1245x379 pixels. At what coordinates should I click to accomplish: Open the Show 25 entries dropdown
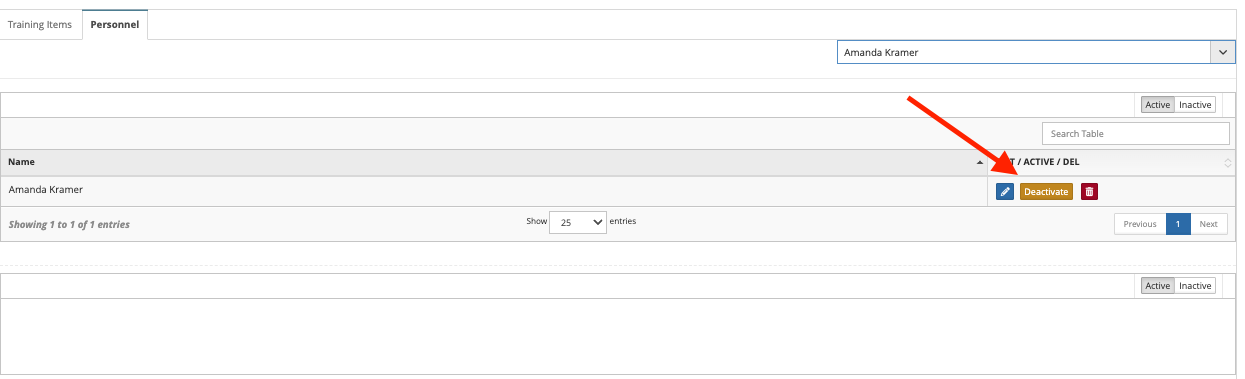pyautogui.click(x=578, y=223)
